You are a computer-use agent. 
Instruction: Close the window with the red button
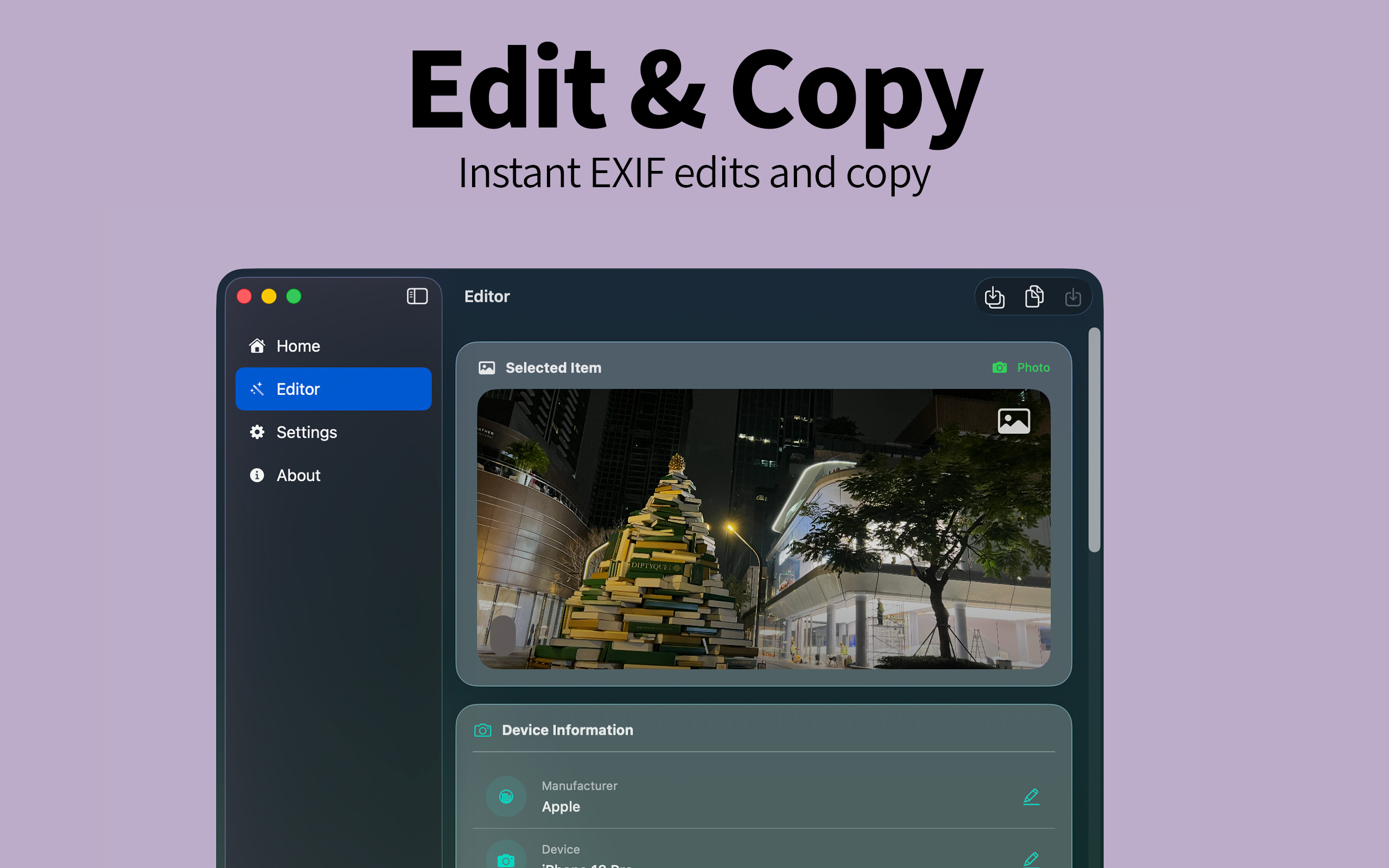[244, 296]
